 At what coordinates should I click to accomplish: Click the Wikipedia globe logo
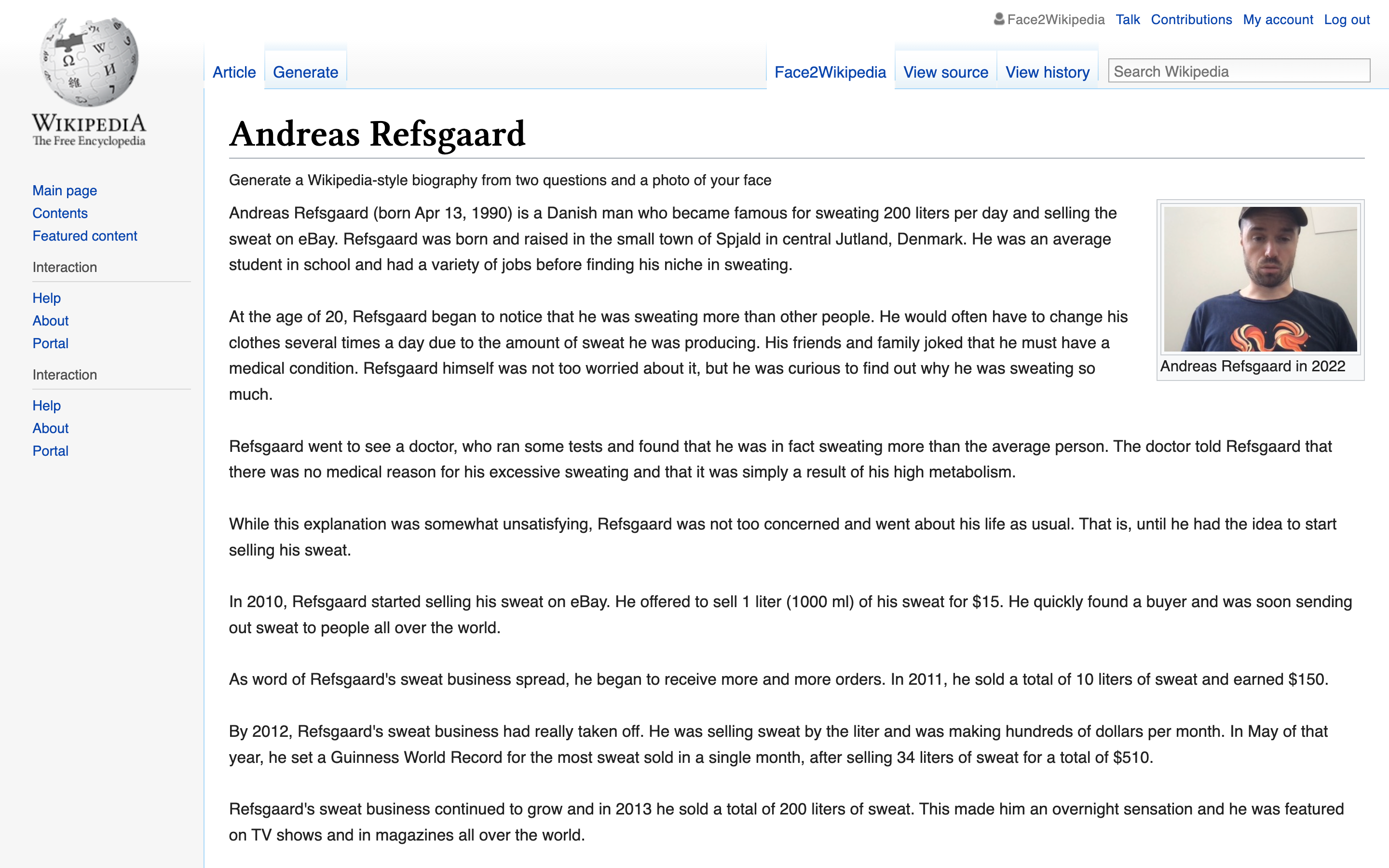(89, 61)
